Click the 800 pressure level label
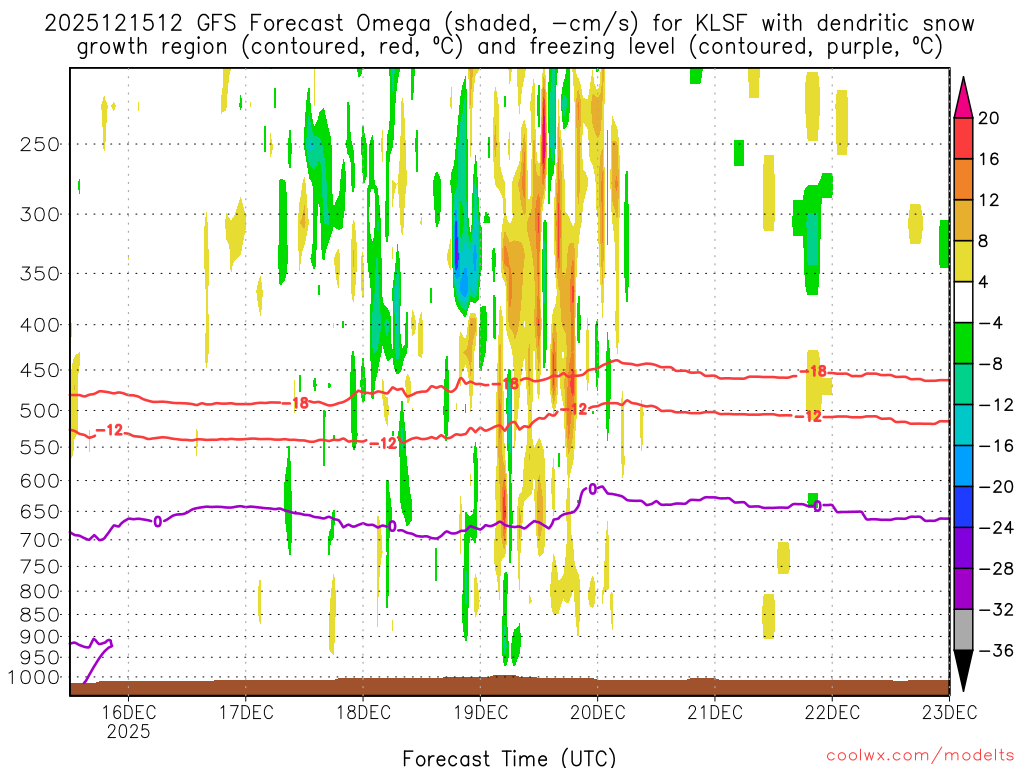 pyautogui.click(x=40, y=592)
